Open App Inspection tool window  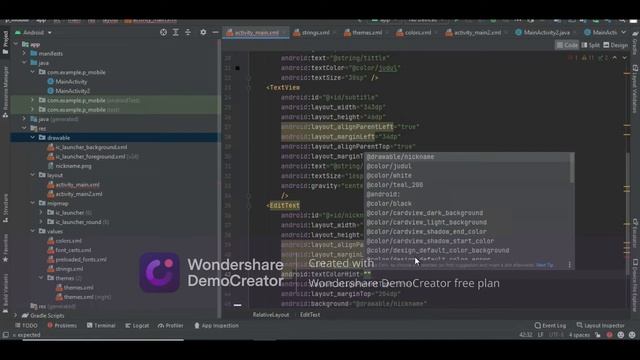pyautogui.click(x=216, y=326)
